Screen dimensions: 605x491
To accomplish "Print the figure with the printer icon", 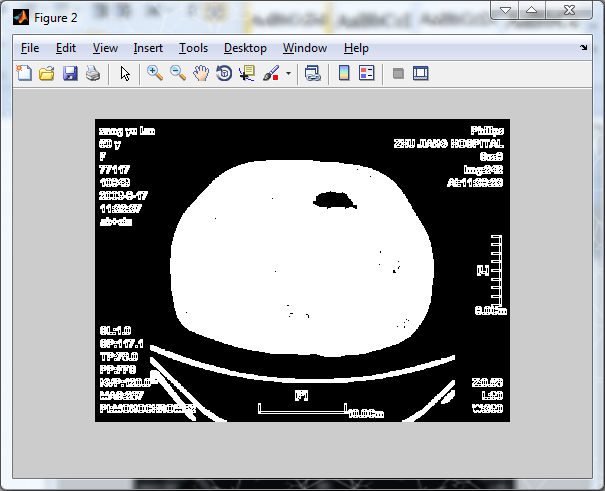I will tap(93, 73).
